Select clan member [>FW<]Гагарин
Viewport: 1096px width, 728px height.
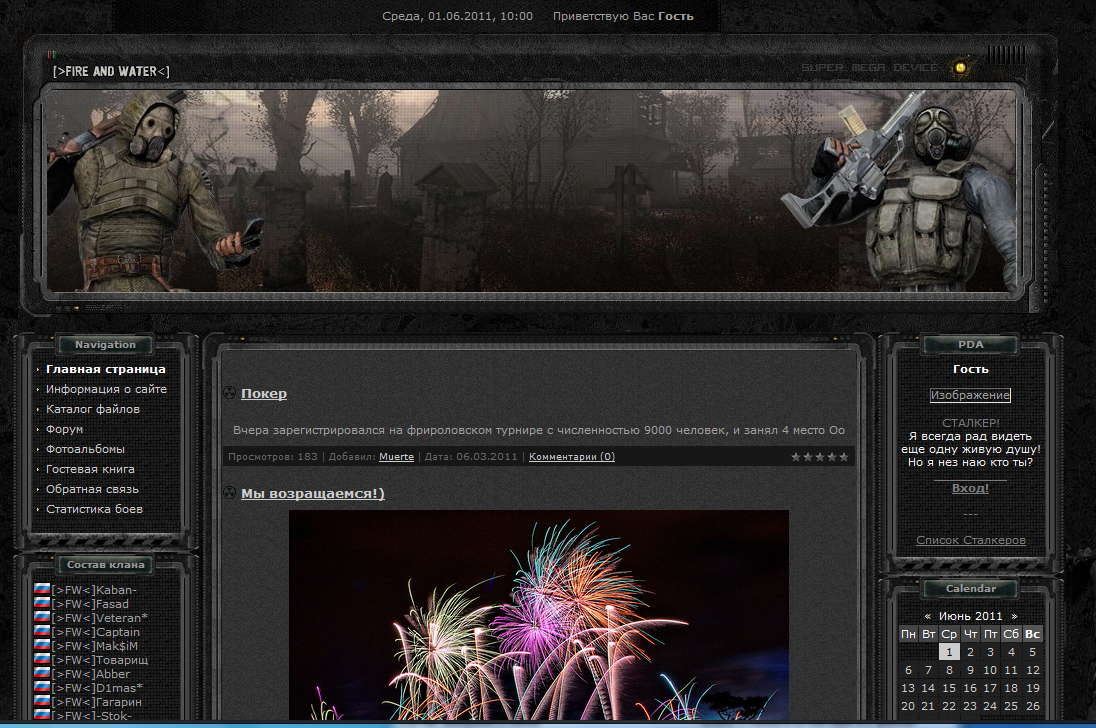click(96, 702)
